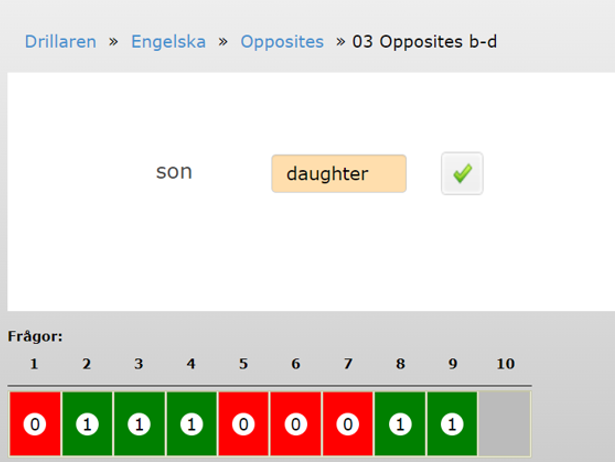Click the red result box for question 5
Viewport: 615px width, 462px height.
[x=244, y=424]
